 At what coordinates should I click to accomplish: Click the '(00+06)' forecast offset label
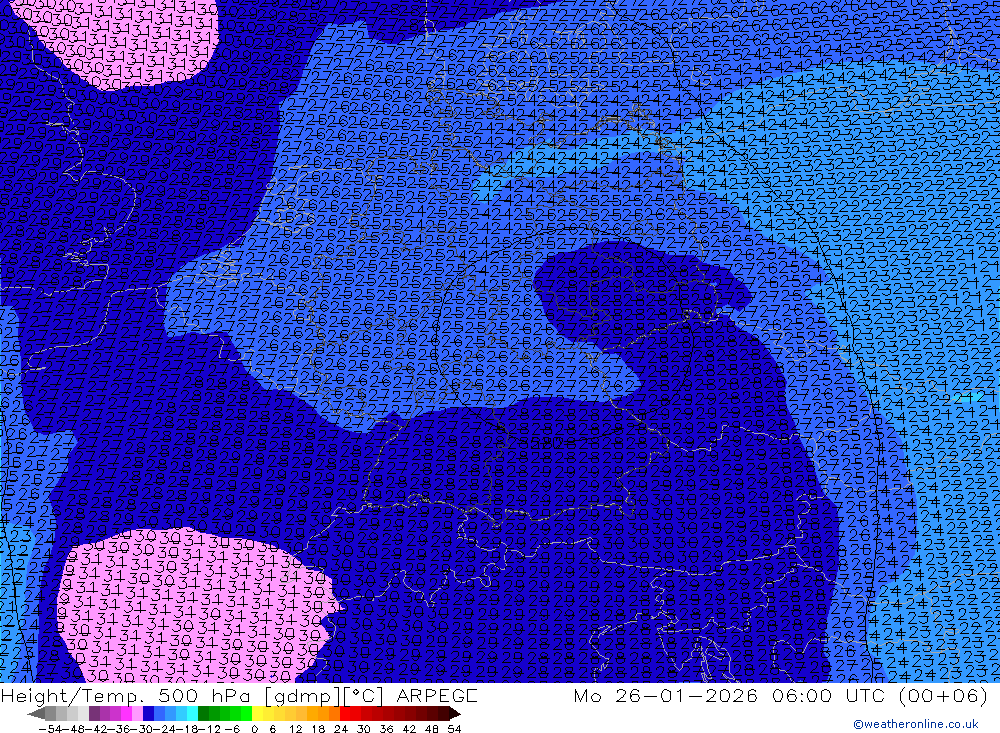[943, 695]
